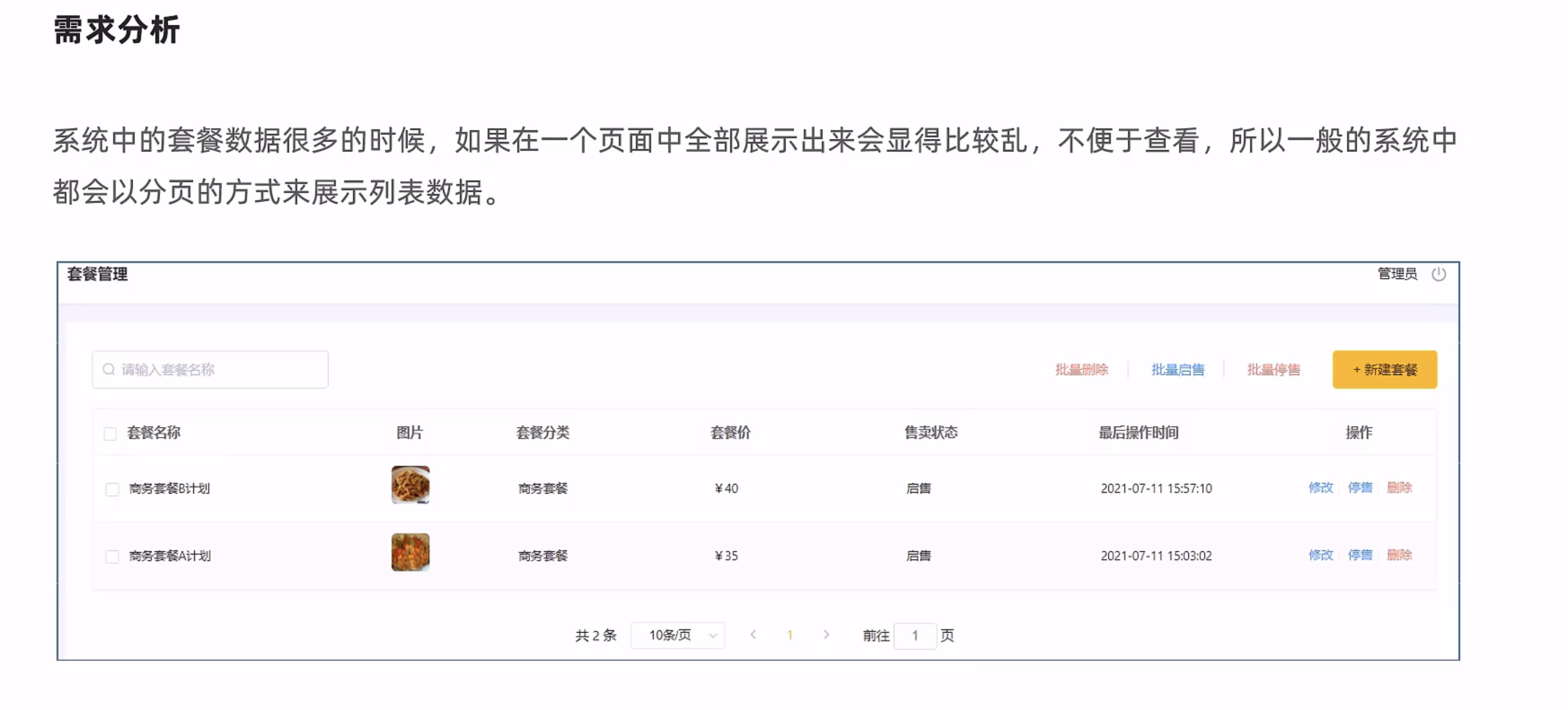Click 删除 for 商务套餐B计划

[x=1399, y=487]
